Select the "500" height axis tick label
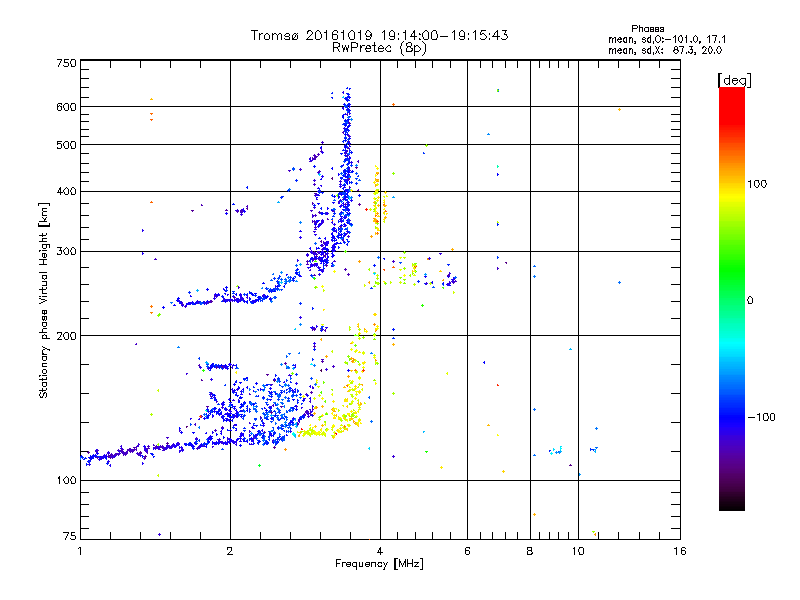The image size is (800, 600). (x=66, y=145)
